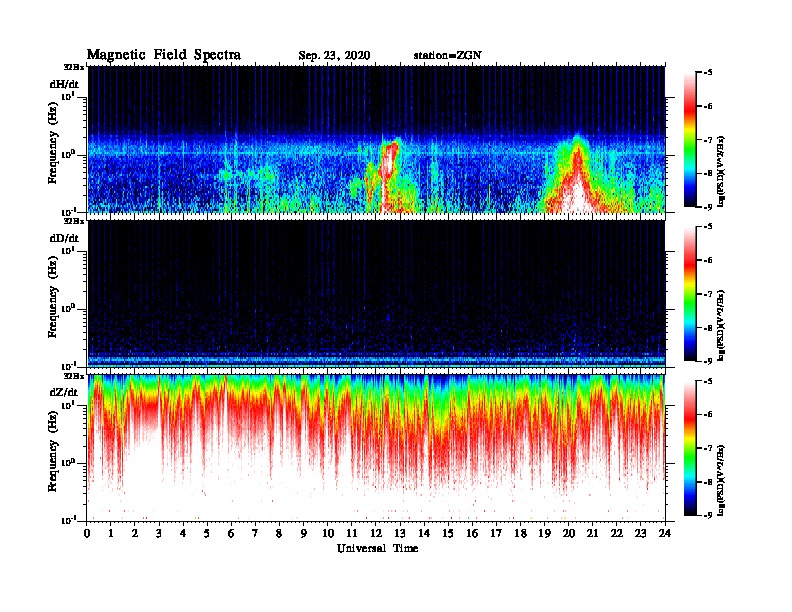
Task: Click time axis tick label "18"
Action: click(x=520, y=534)
